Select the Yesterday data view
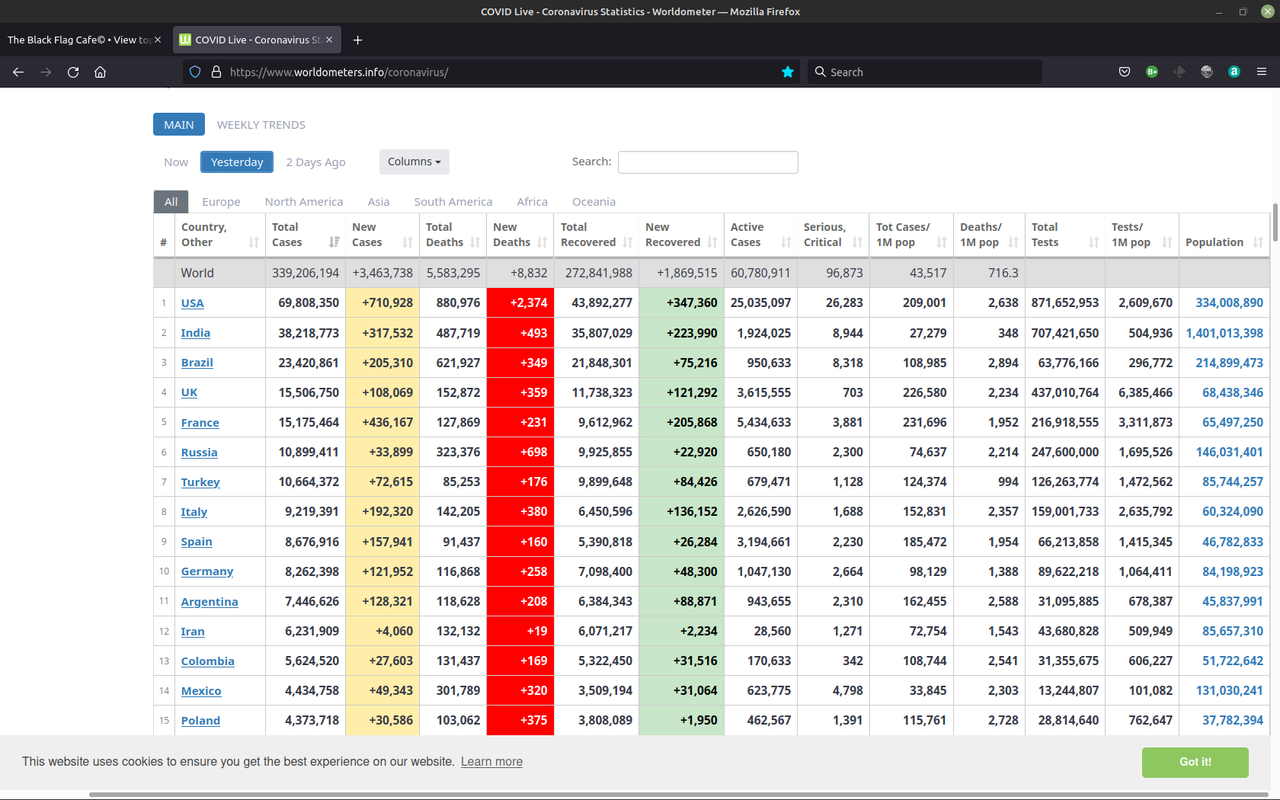 click(x=237, y=162)
